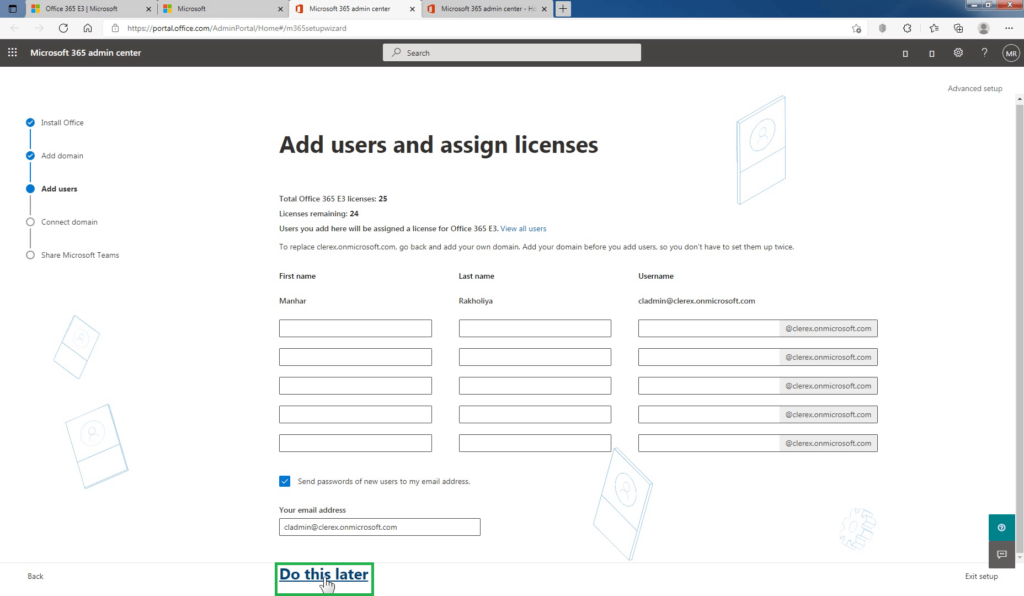Image resolution: width=1024 pixels, height=596 pixels.
Task: Click the admin center Search box
Action: 511,53
